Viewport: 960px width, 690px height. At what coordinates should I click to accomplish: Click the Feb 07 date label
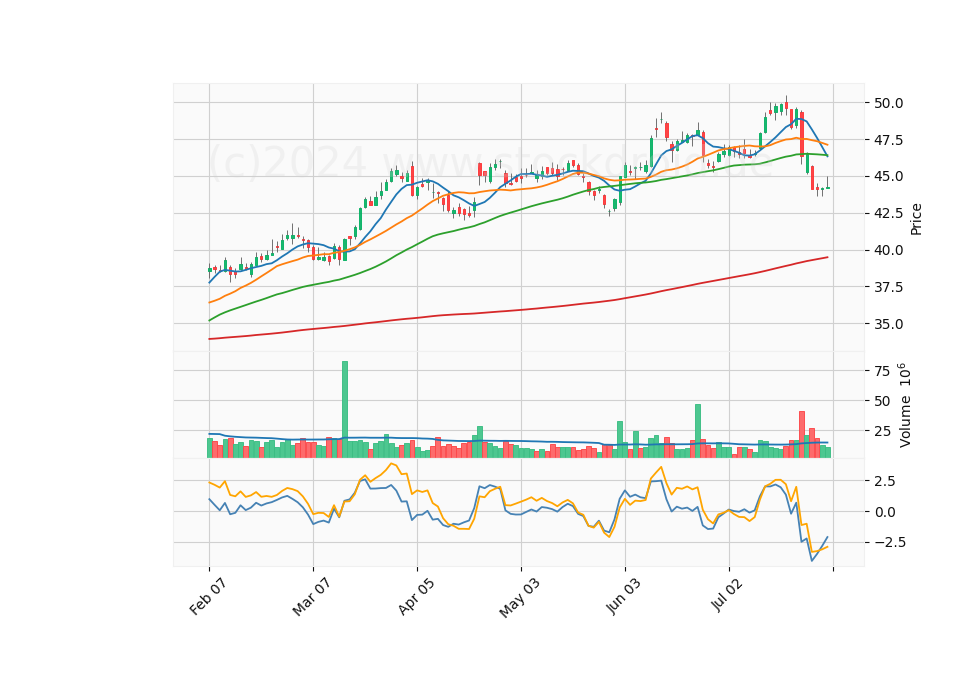coord(208,596)
